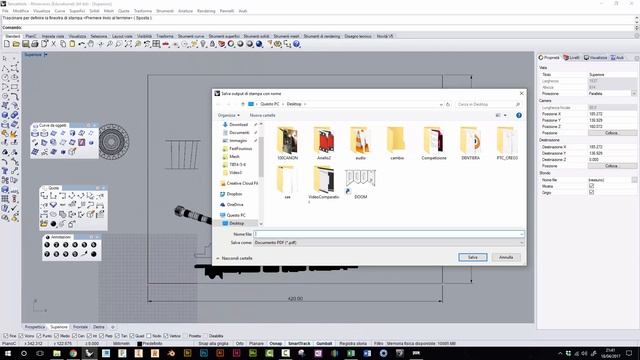Toggle the Fine osnap checkbox
Viewport: 640px width, 360px height.
(x=6, y=336)
